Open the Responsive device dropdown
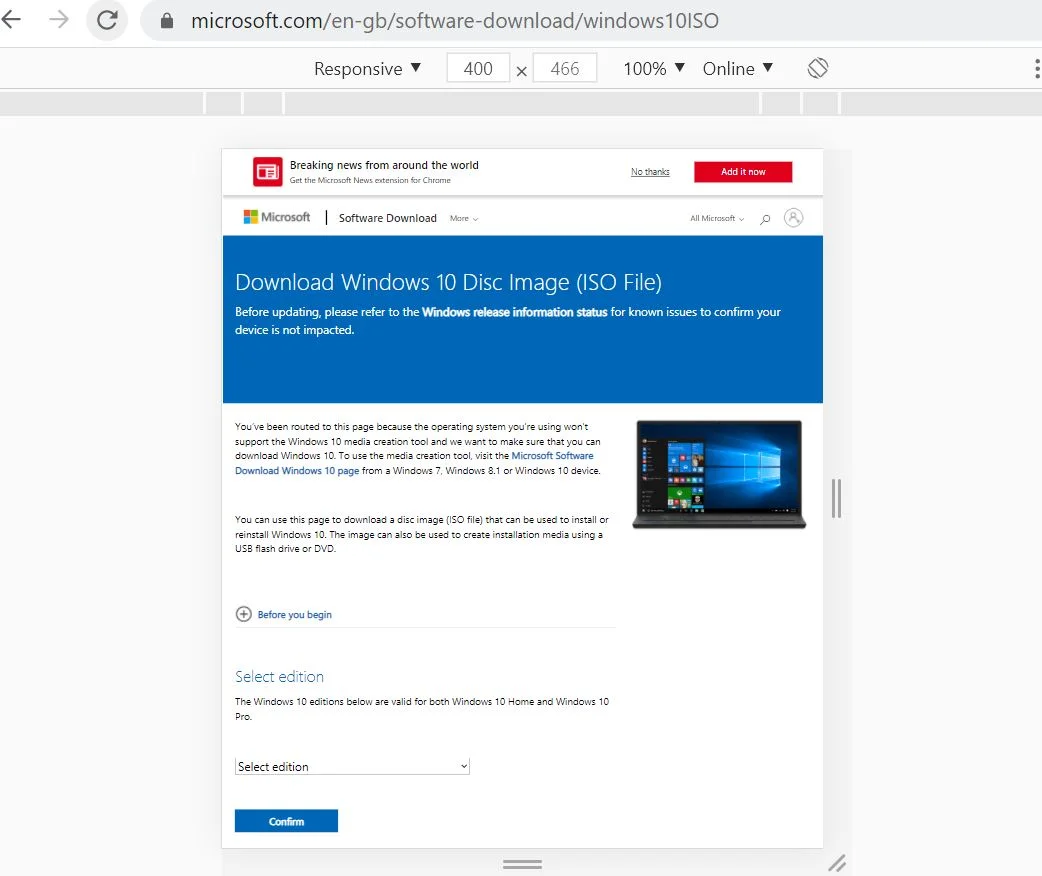 click(367, 68)
